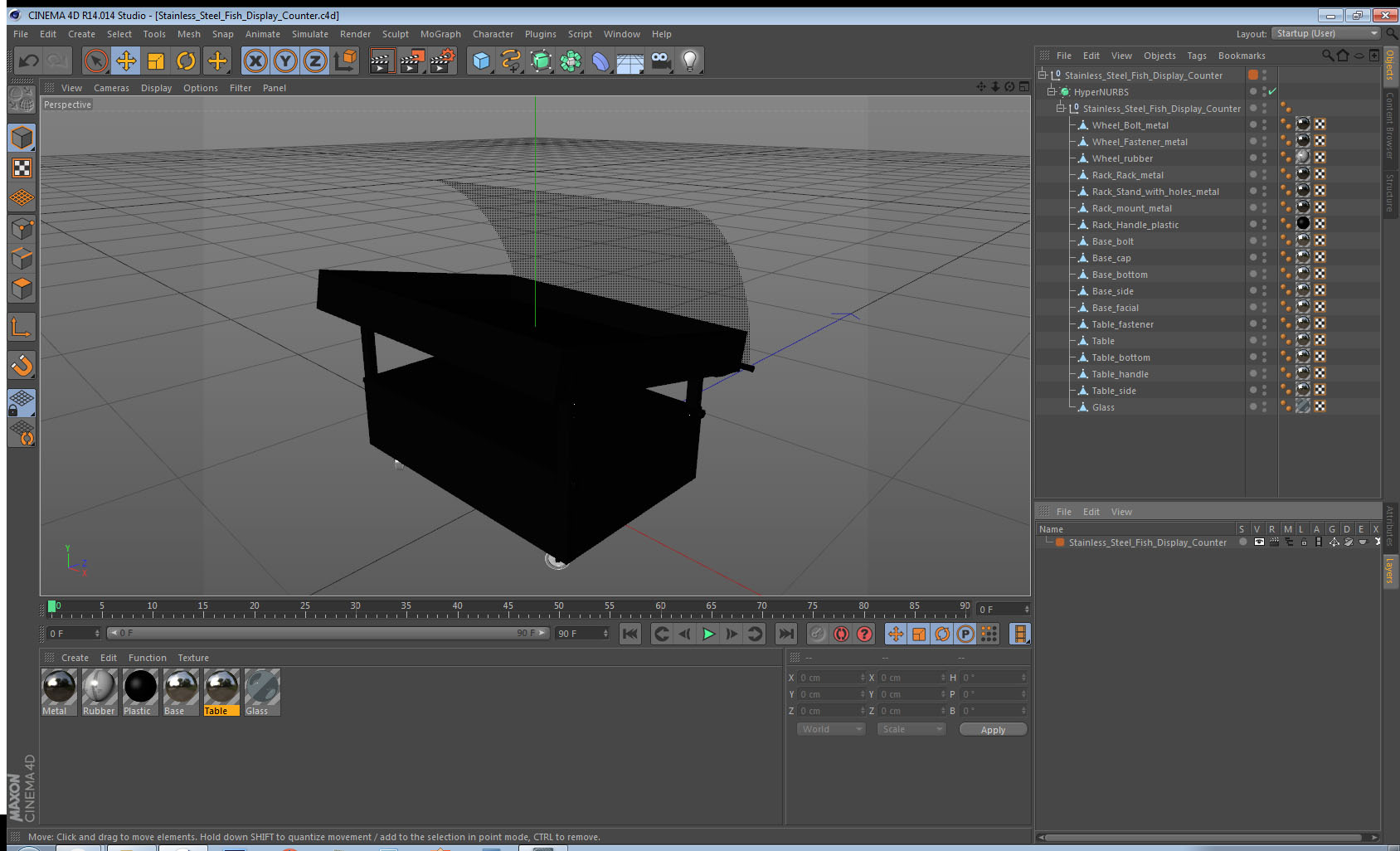Go to start of animation
The image size is (1400, 851).
pos(630,634)
